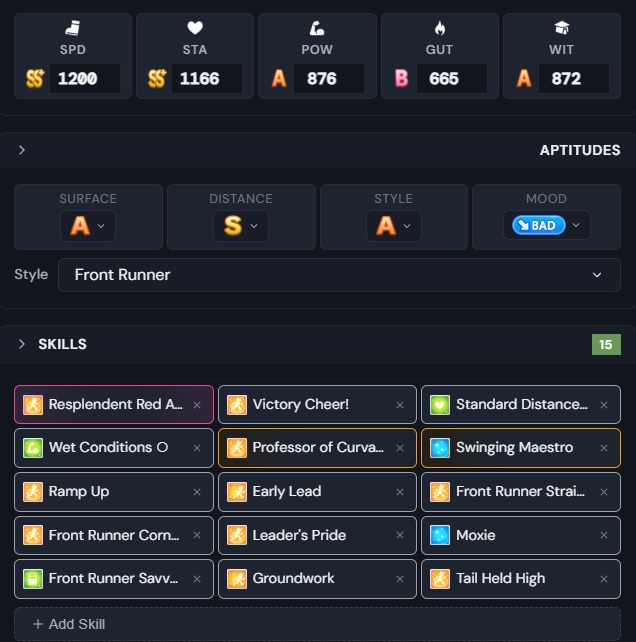This screenshot has height=642, width=636.
Task: Click the GUT flame icon
Action: point(440,28)
